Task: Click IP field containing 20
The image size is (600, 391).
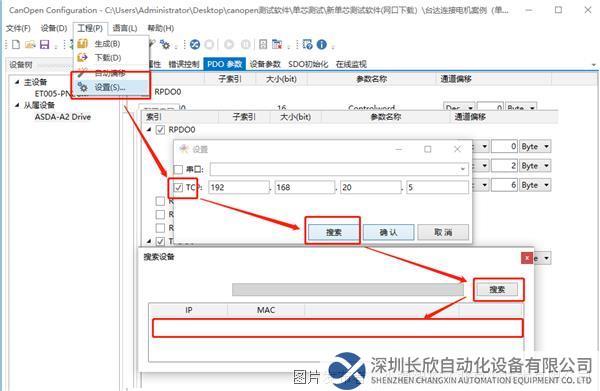Action: (371, 187)
